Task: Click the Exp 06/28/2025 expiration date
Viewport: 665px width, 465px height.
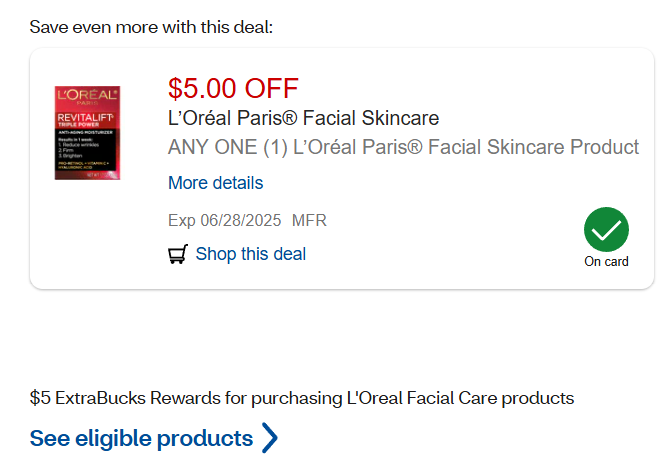Action: tap(225, 219)
